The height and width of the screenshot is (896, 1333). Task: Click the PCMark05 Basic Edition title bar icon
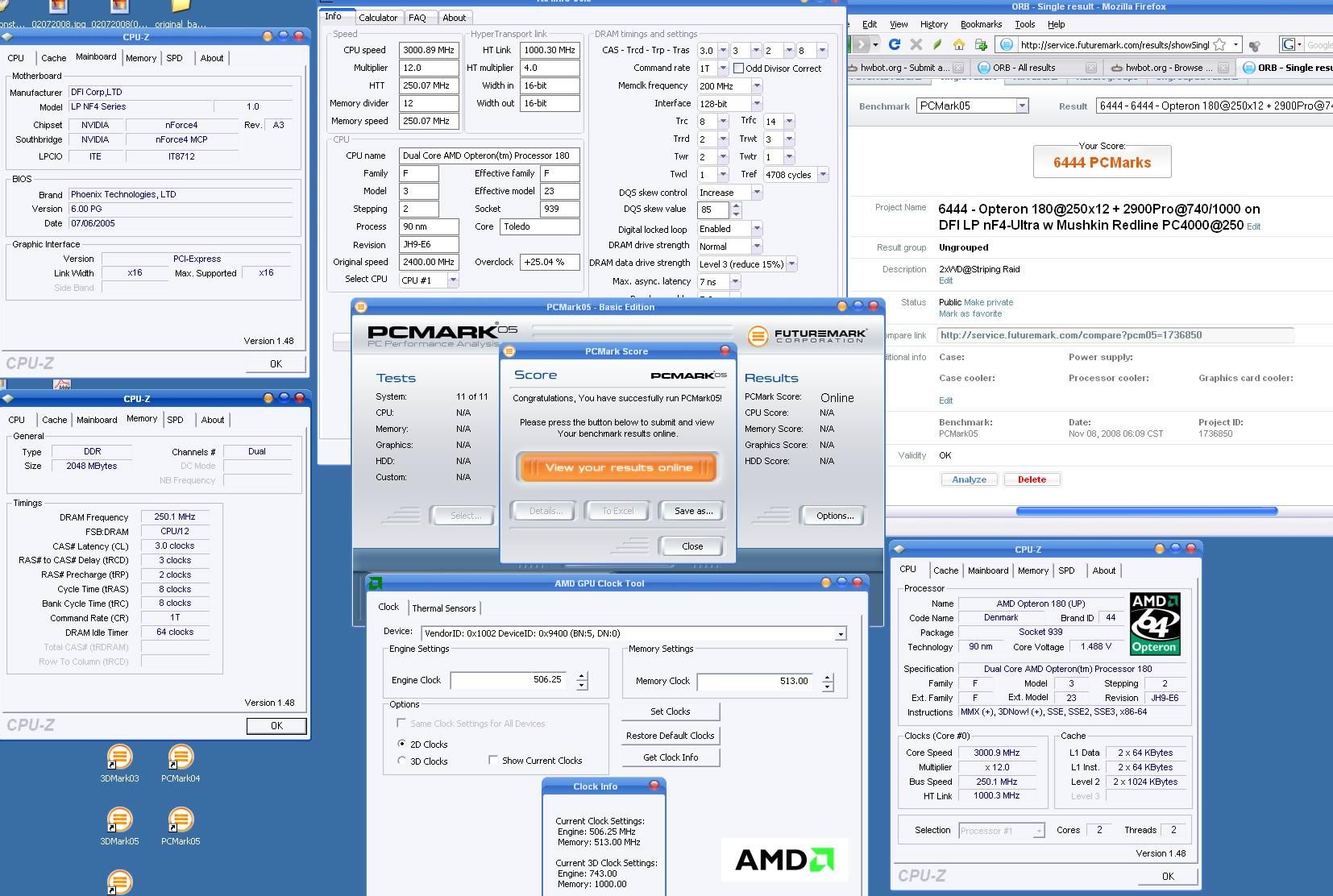coord(361,307)
